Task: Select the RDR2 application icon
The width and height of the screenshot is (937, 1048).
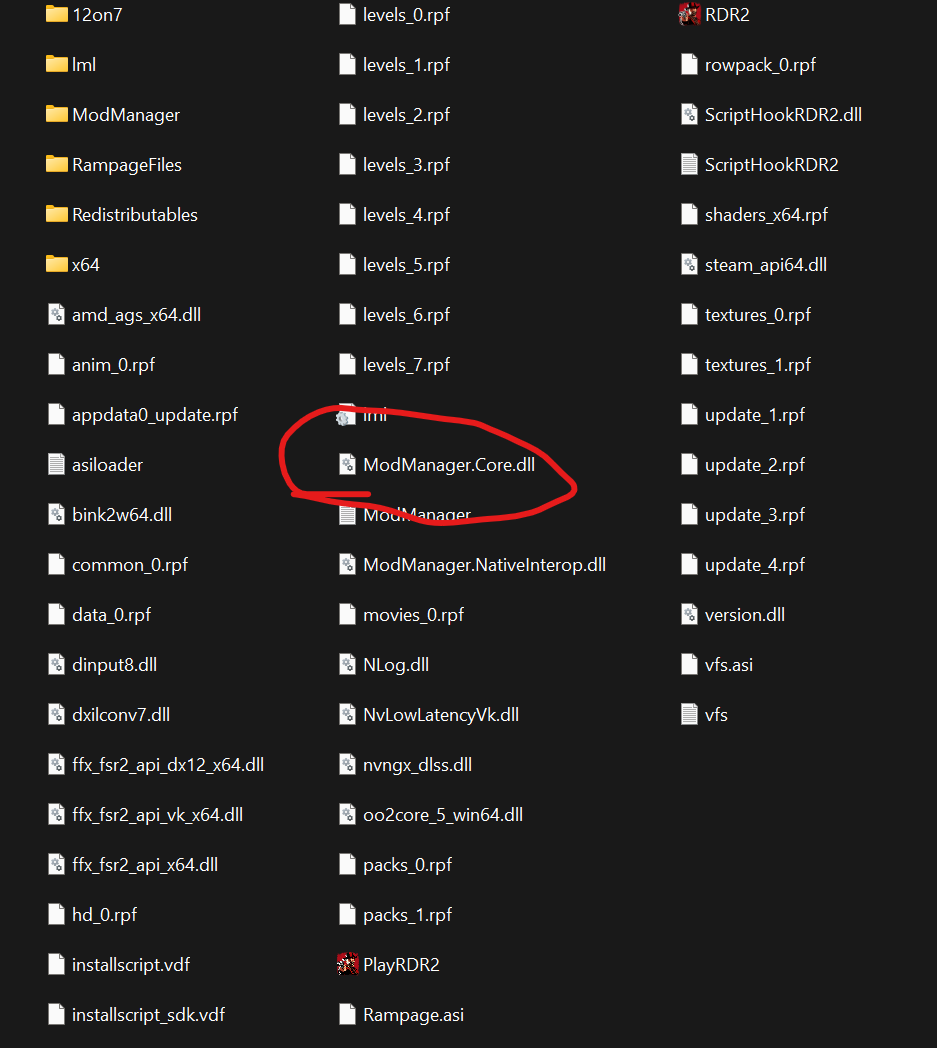Action: [x=689, y=14]
